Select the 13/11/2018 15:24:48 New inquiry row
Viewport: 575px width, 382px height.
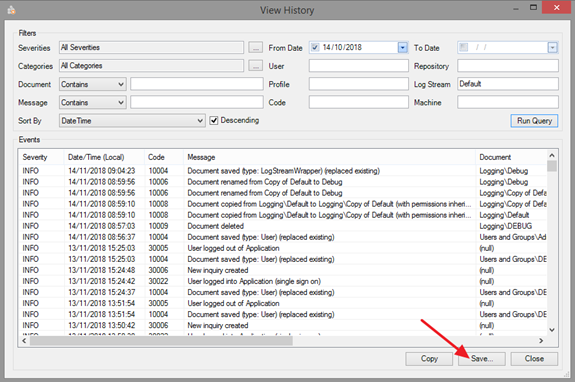pos(282,270)
